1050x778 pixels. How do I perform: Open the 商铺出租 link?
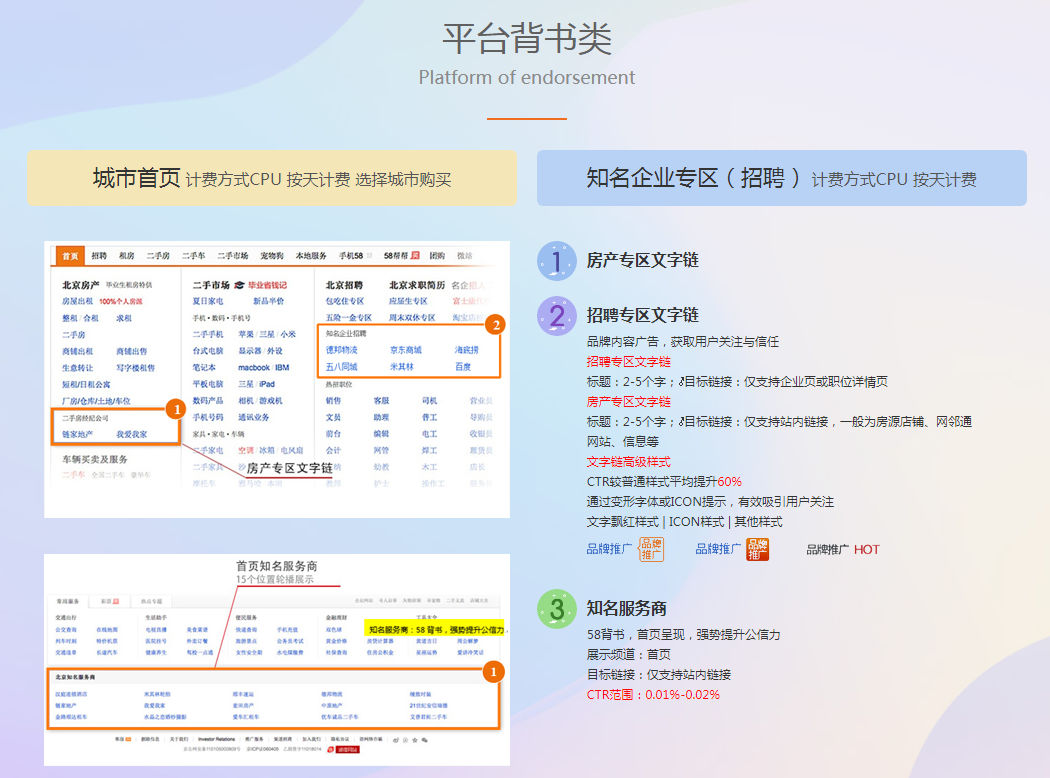pos(78,352)
